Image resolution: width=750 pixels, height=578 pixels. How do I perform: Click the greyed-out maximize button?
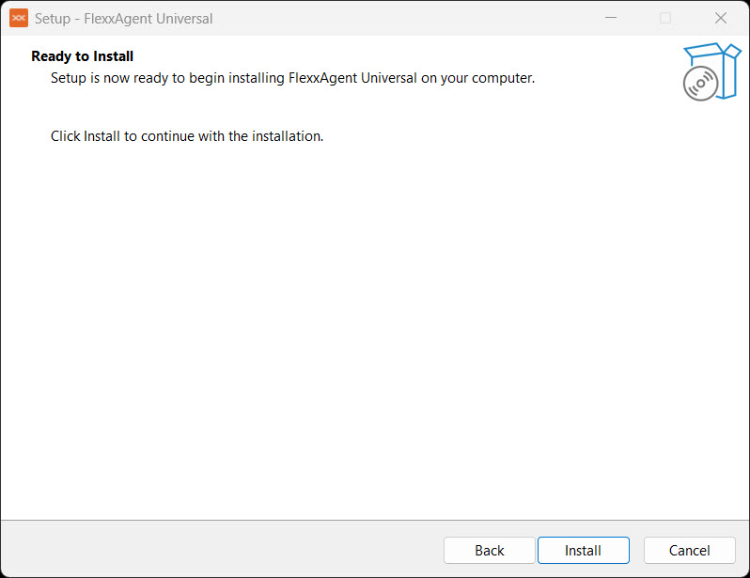(665, 18)
